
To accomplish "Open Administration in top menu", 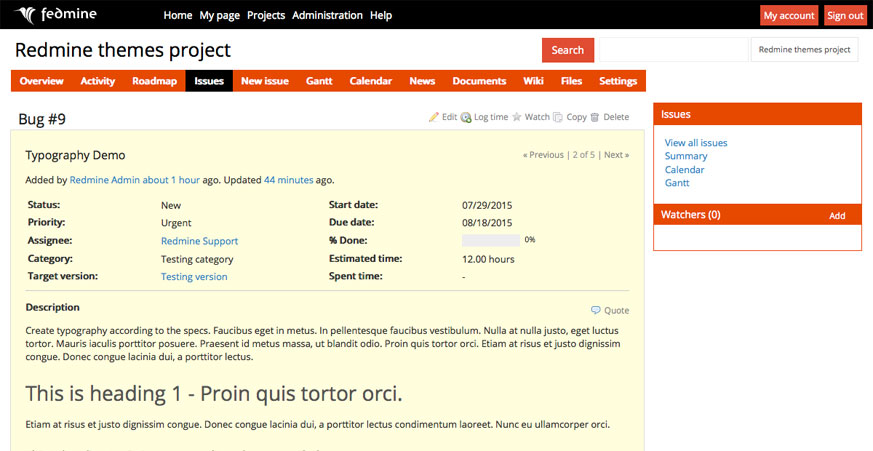I will pos(327,16).
